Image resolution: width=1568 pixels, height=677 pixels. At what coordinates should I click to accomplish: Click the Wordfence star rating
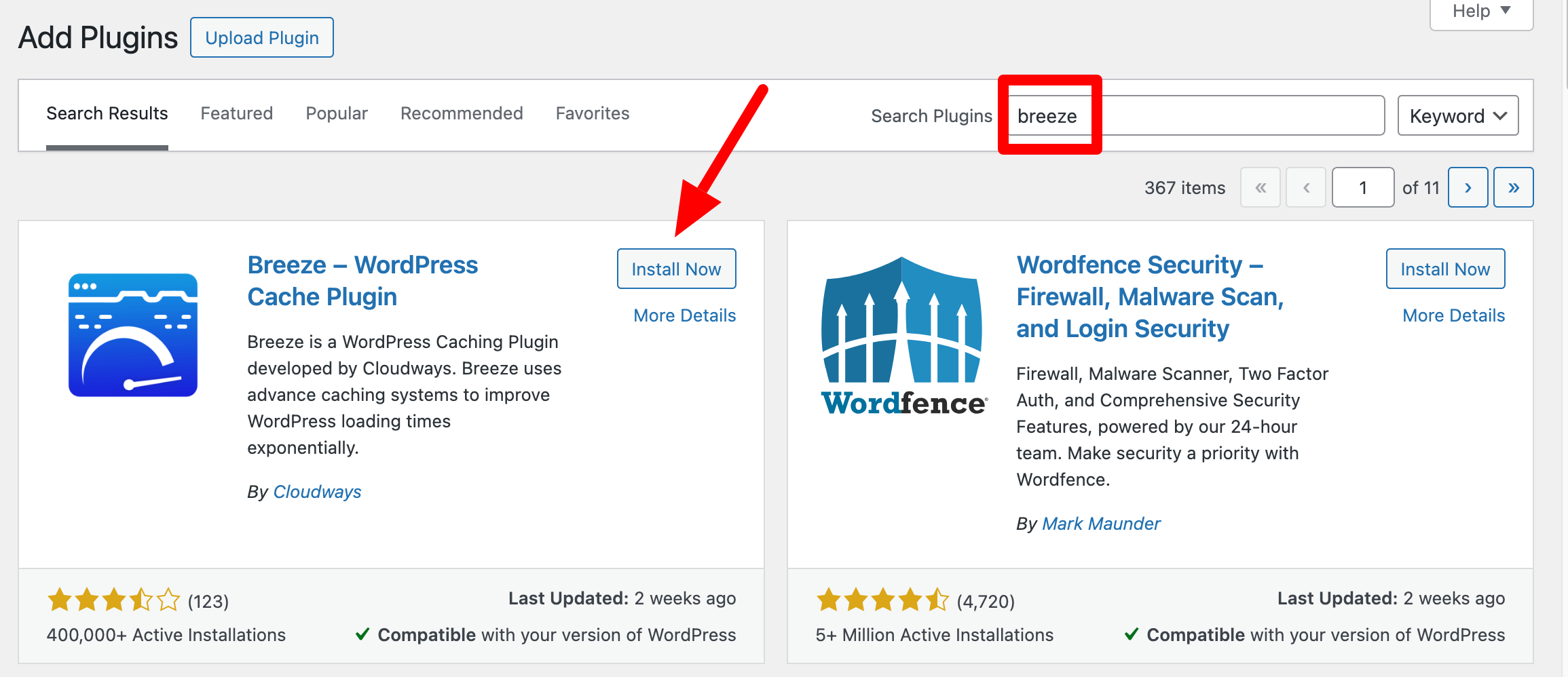[x=882, y=600]
